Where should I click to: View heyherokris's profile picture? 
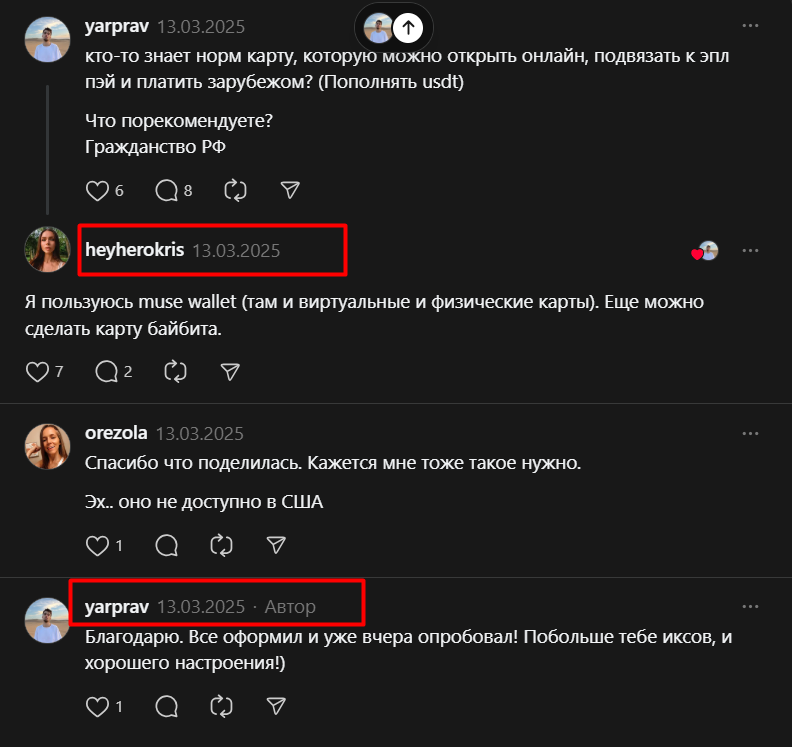point(46,250)
